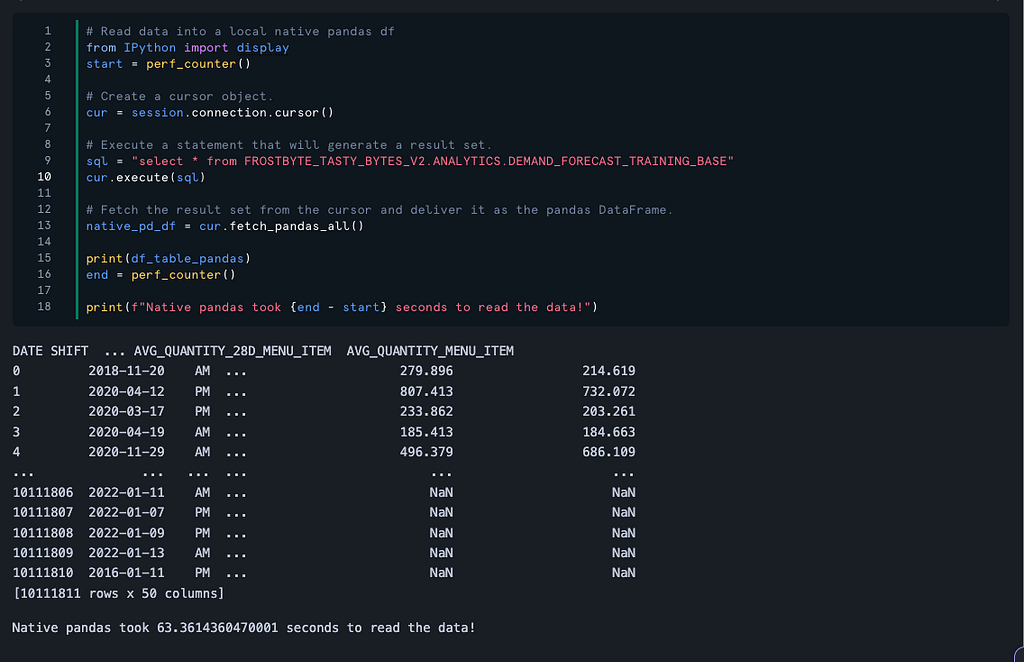Screen dimensions: 1024x662
Task: Click the '63.3614360470001 seconds' output line
Action: tap(244, 627)
